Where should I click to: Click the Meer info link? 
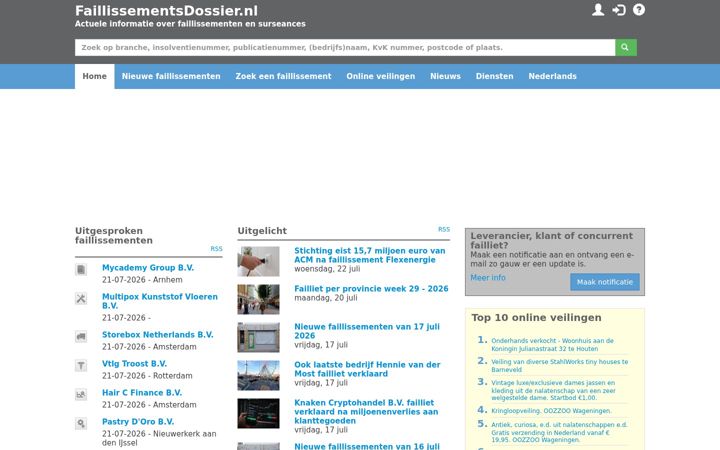(488, 278)
